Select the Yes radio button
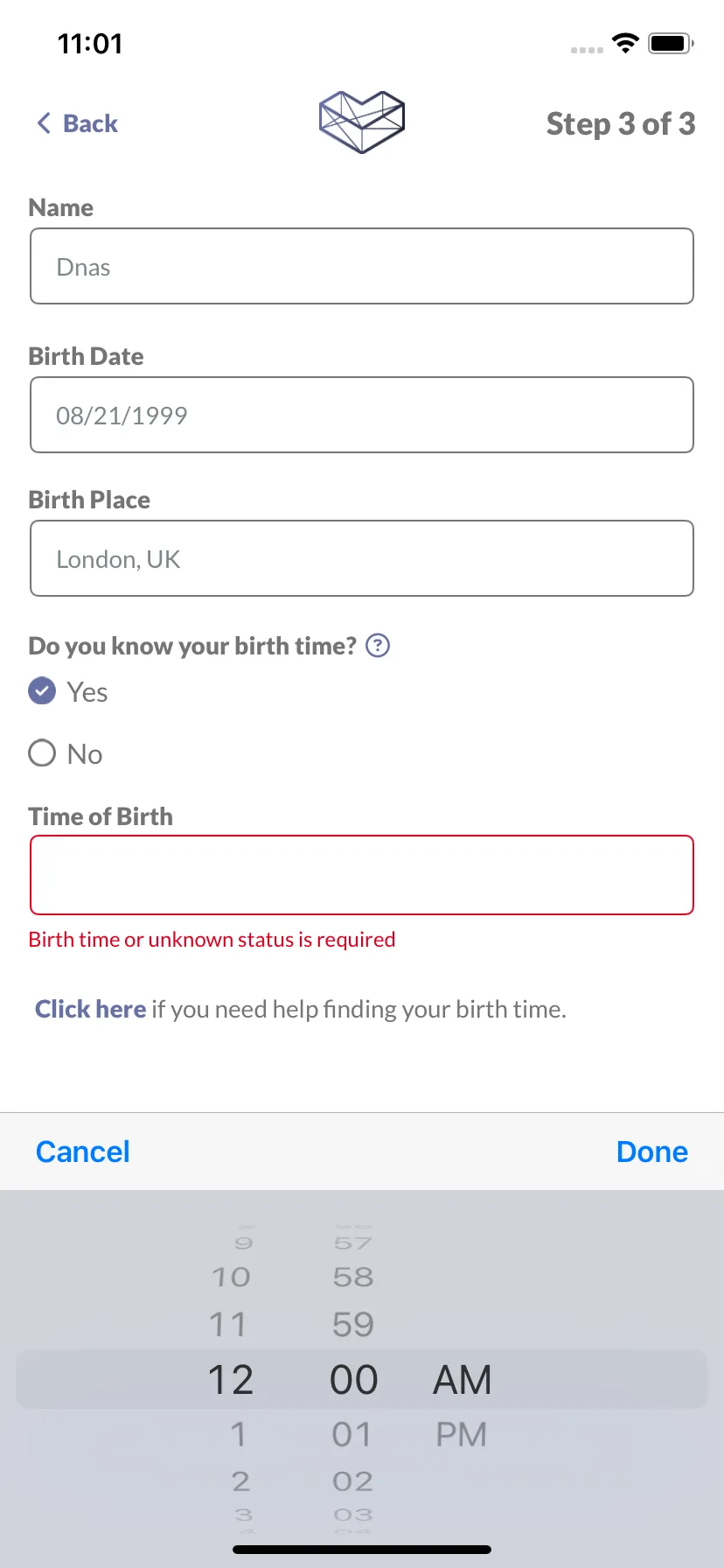Screen dimensions: 724x1568 (42, 691)
